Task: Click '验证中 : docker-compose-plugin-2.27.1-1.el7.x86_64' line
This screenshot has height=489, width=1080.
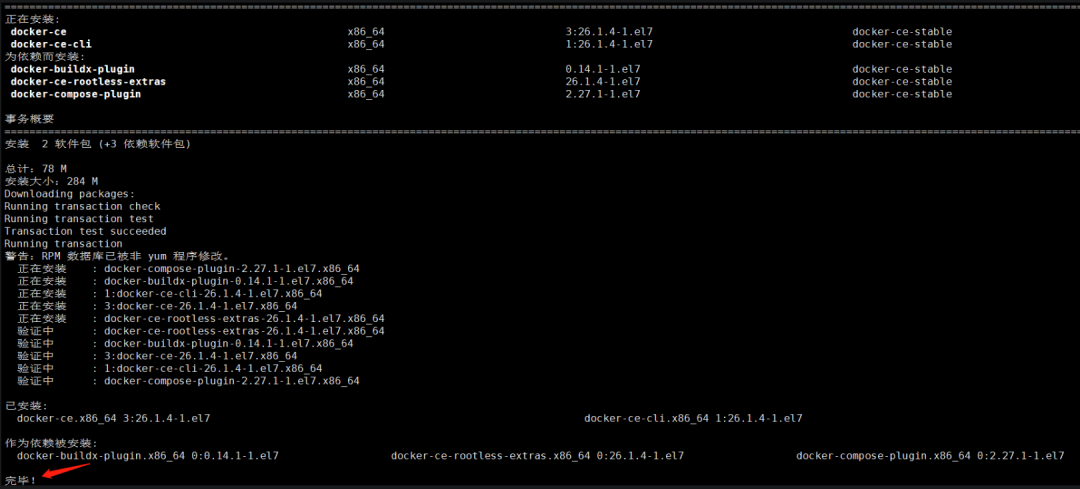Action: point(188,380)
